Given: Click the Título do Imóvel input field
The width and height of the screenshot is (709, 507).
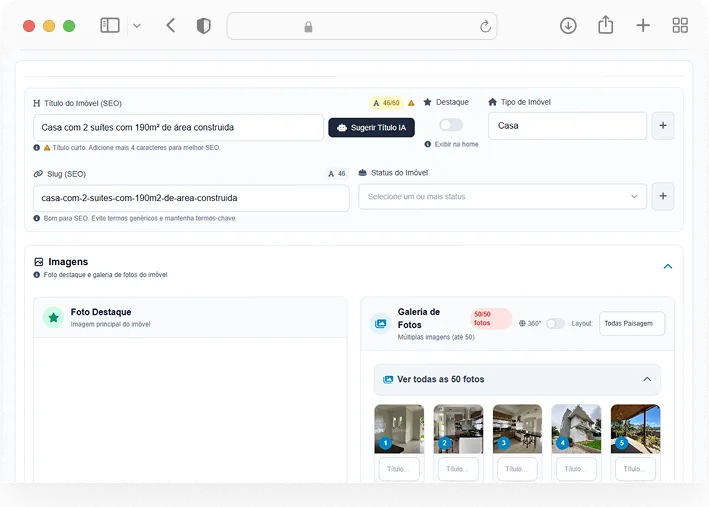Looking at the screenshot, I should tap(178, 128).
